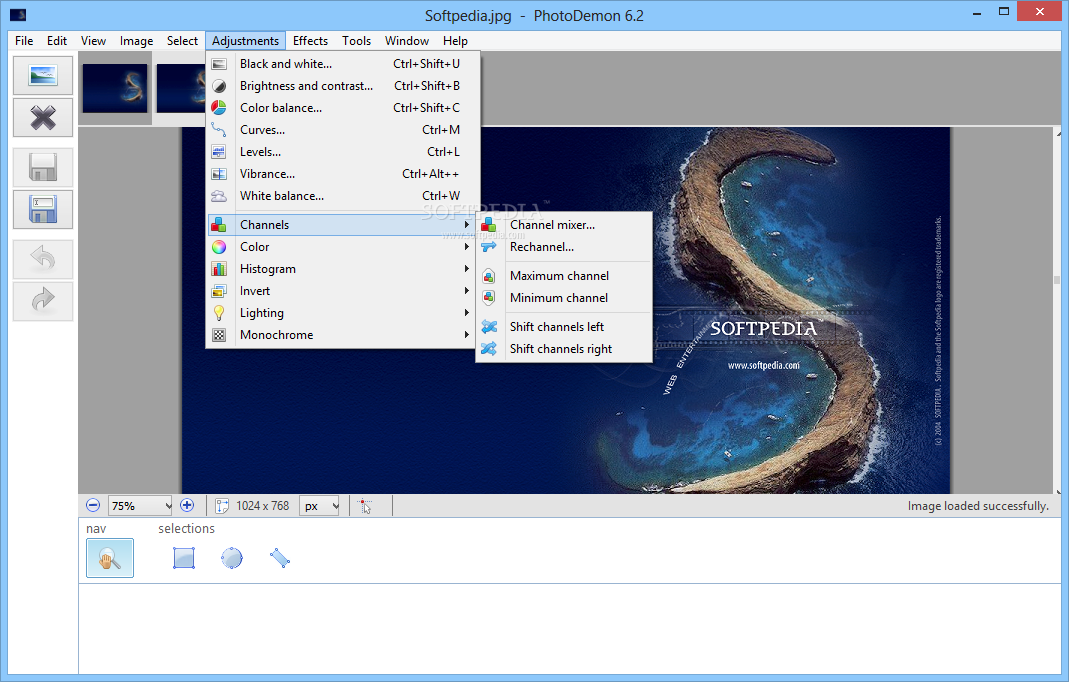Viewport: 1069px width, 682px height.
Task: Click the Save As blue floppy icon
Action: click(43, 209)
